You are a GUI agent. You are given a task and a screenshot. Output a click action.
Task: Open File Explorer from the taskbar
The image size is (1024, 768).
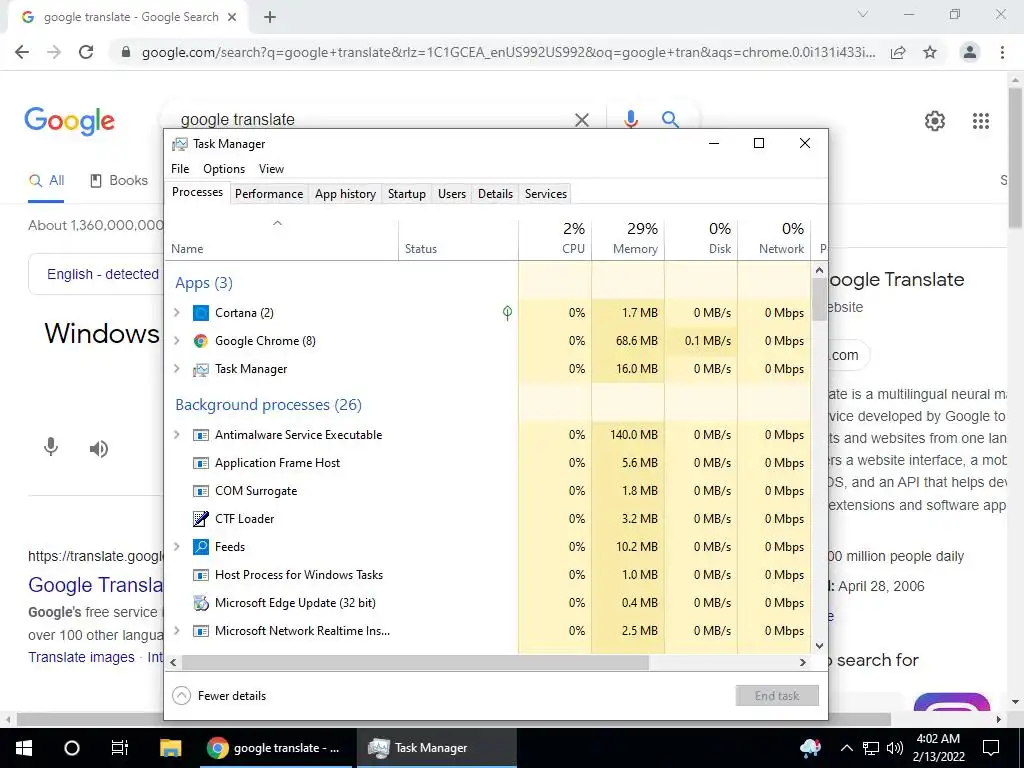[170, 748]
